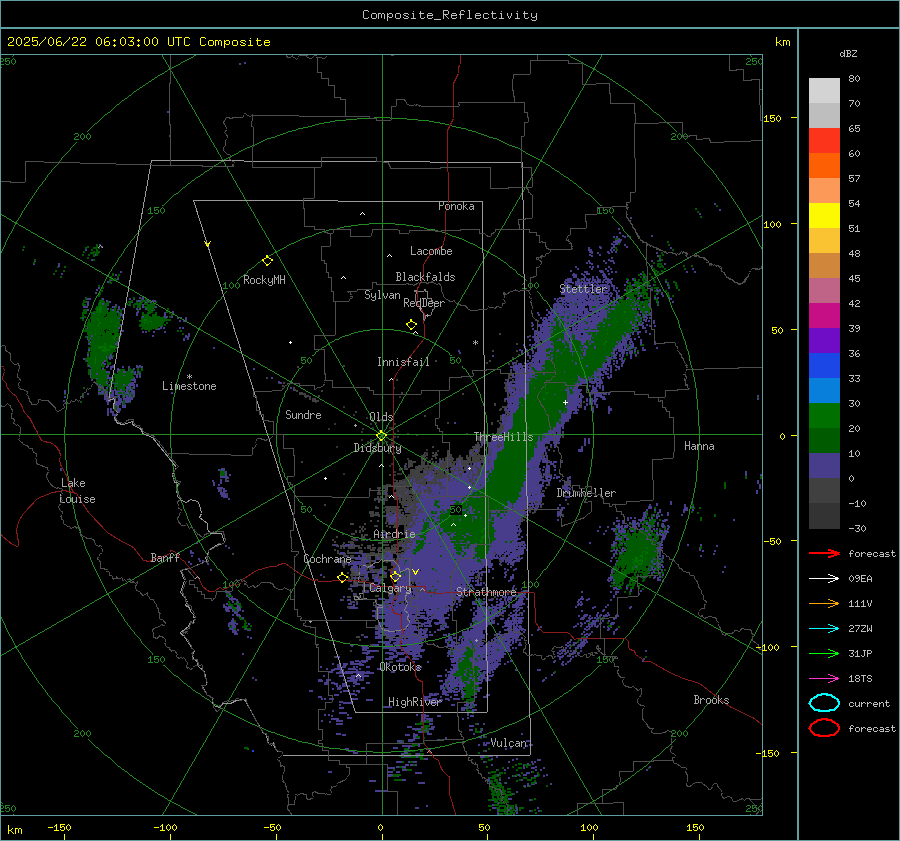Click the Cochrane label
The width and height of the screenshot is (900, 841).
coord(327,559)
